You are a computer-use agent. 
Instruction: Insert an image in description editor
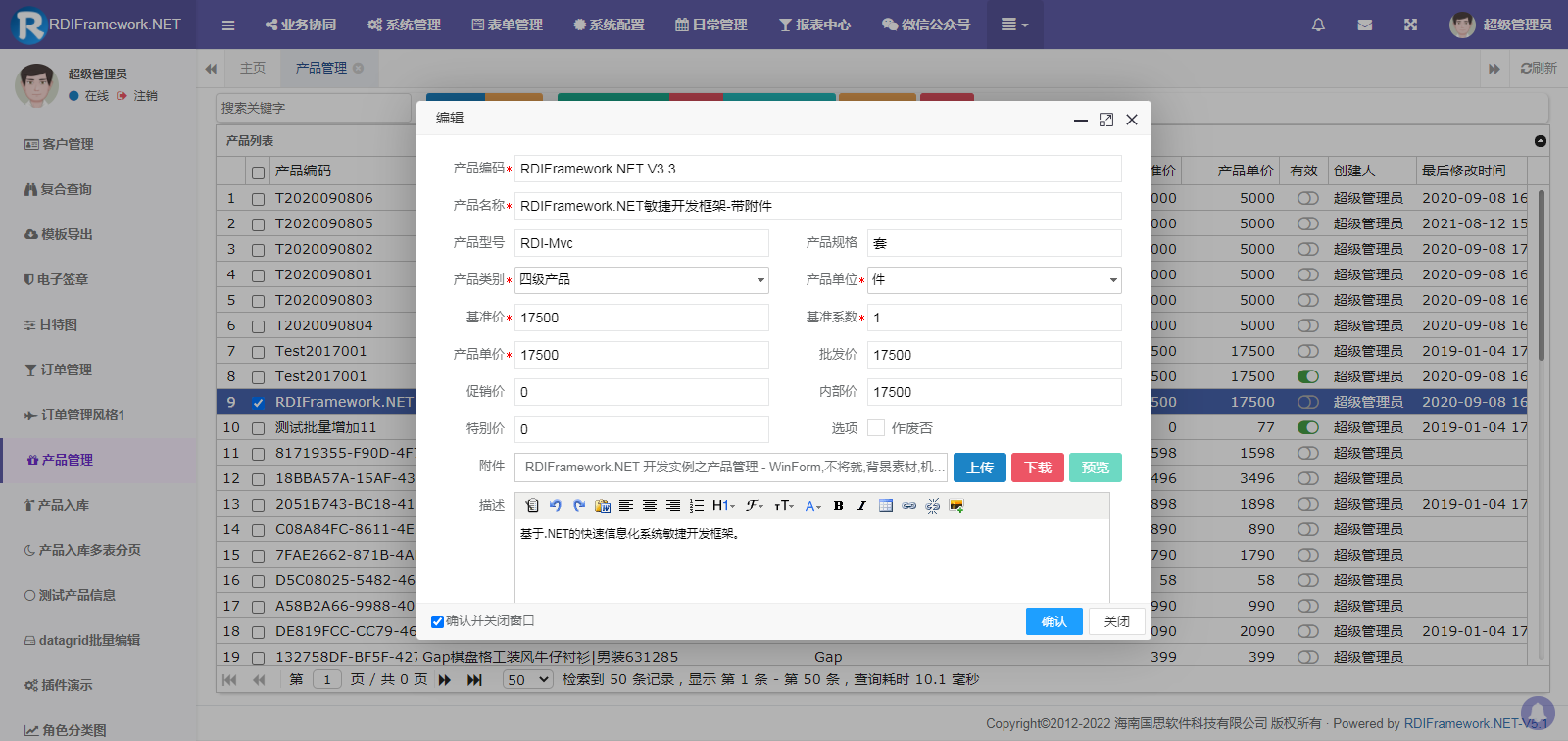956,506
